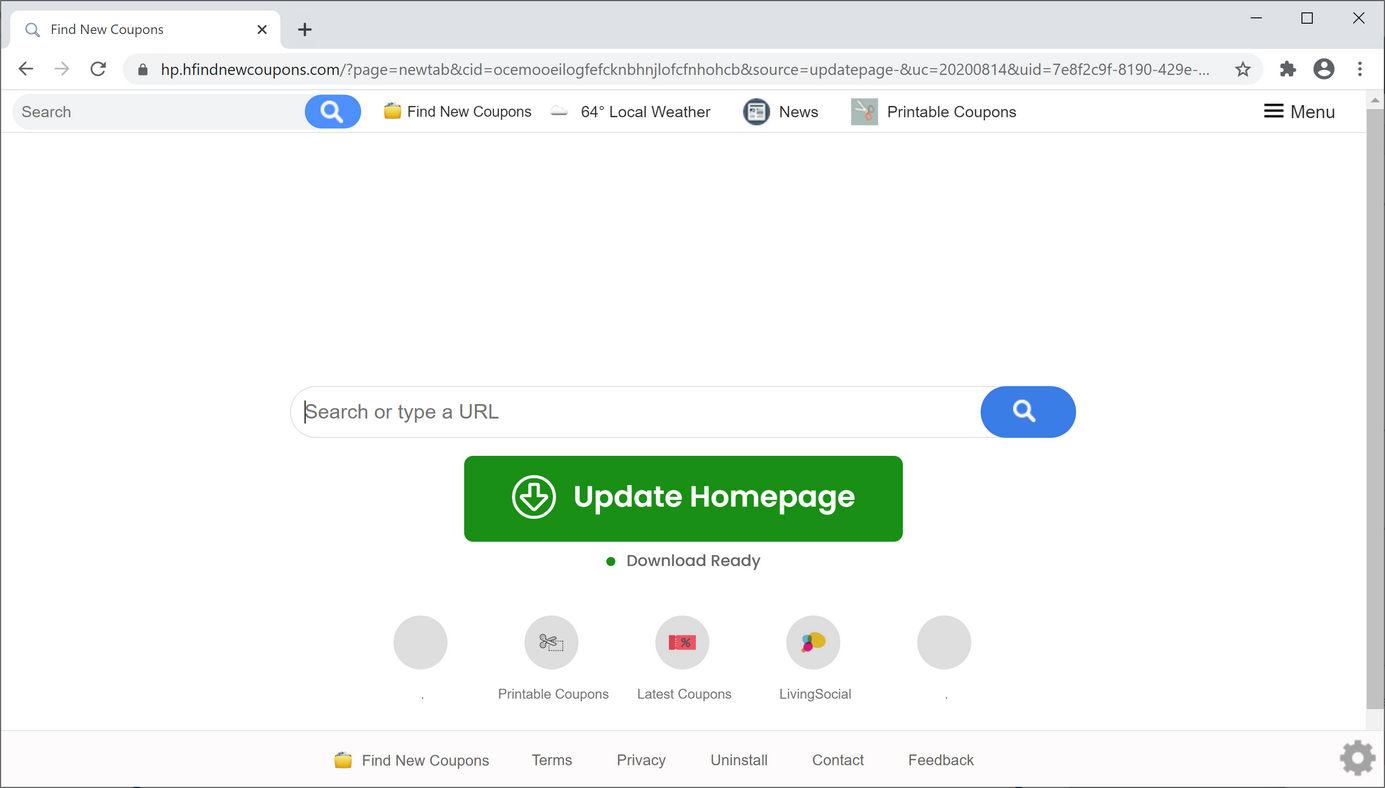Image resolution: width=1385 pixels, height=788 pixels.
Task: Maximize the browser window
Action: tap(1307, 18)
